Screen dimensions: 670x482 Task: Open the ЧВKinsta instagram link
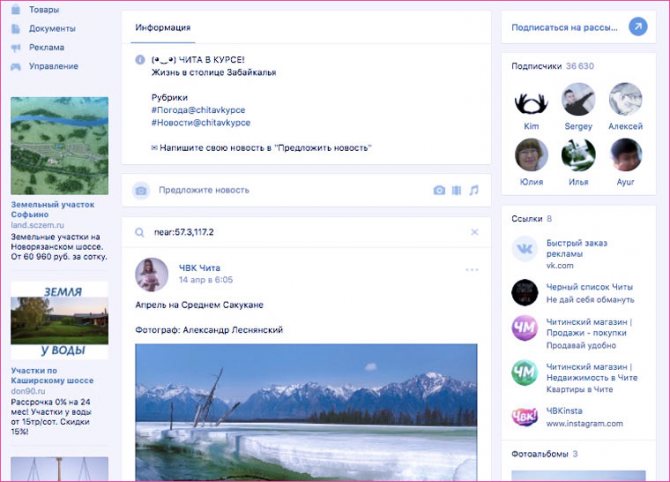(x=564, y=411)
